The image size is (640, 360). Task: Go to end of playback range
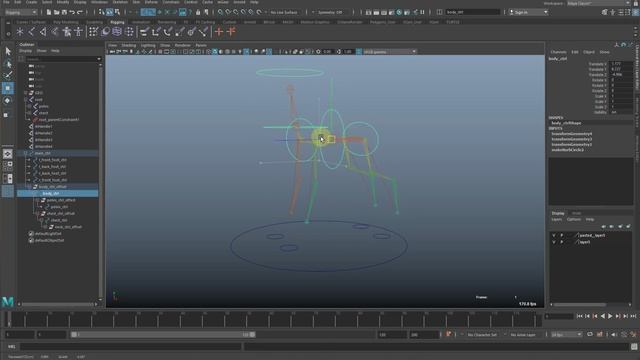point(633,316)
